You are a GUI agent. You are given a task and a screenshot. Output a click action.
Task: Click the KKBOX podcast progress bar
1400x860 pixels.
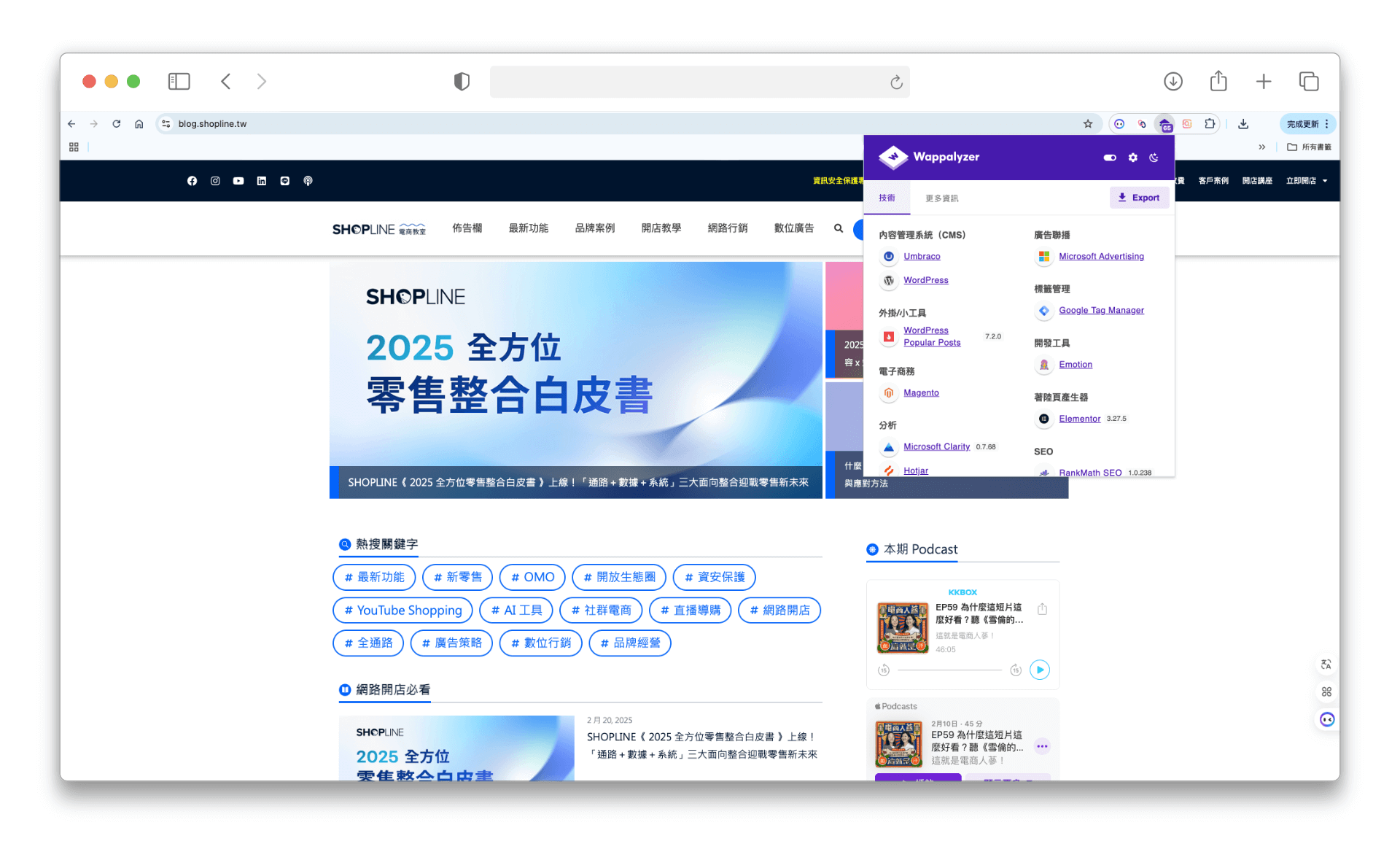(x=949, y=670)
